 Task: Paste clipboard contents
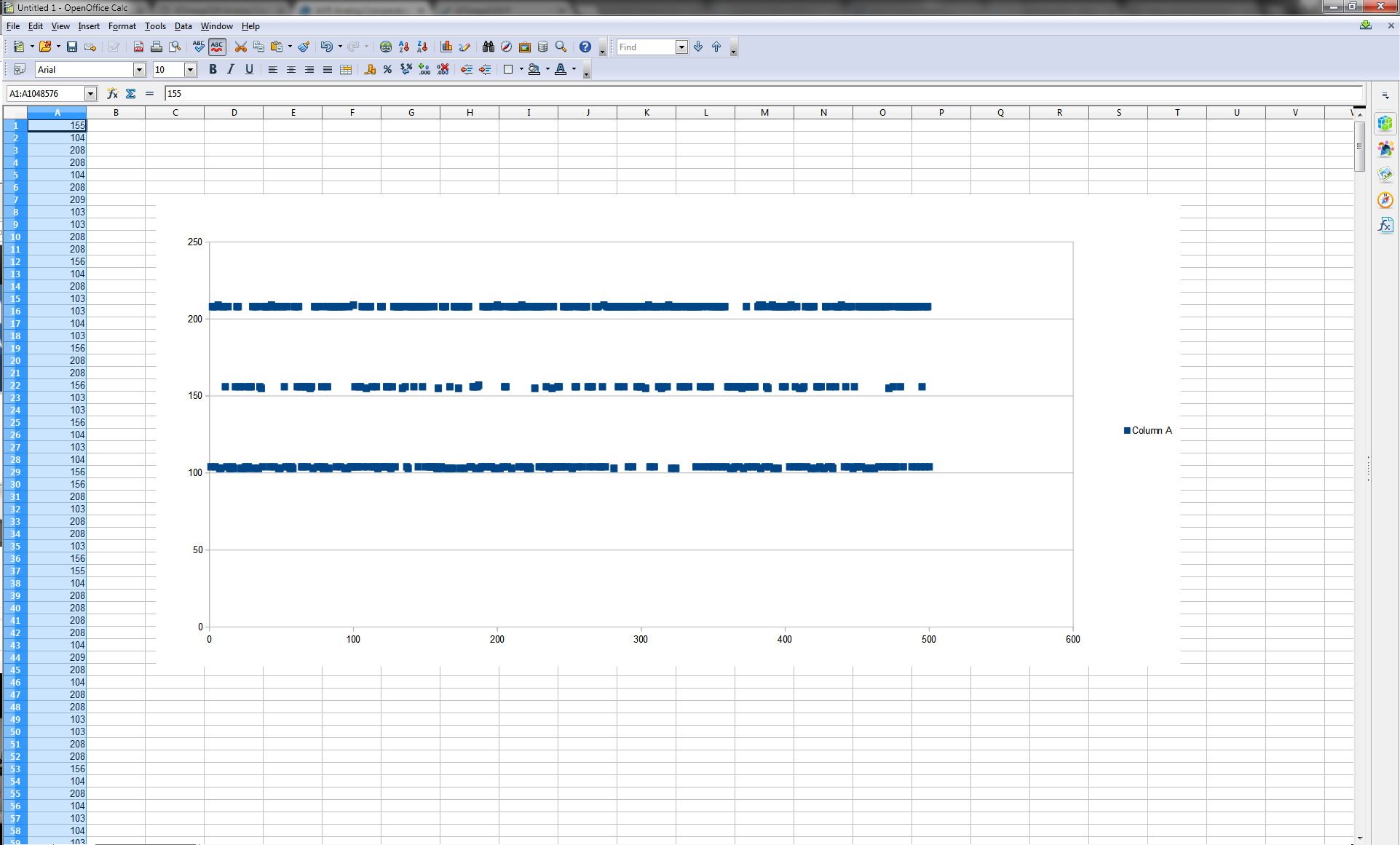click(277, 47)
